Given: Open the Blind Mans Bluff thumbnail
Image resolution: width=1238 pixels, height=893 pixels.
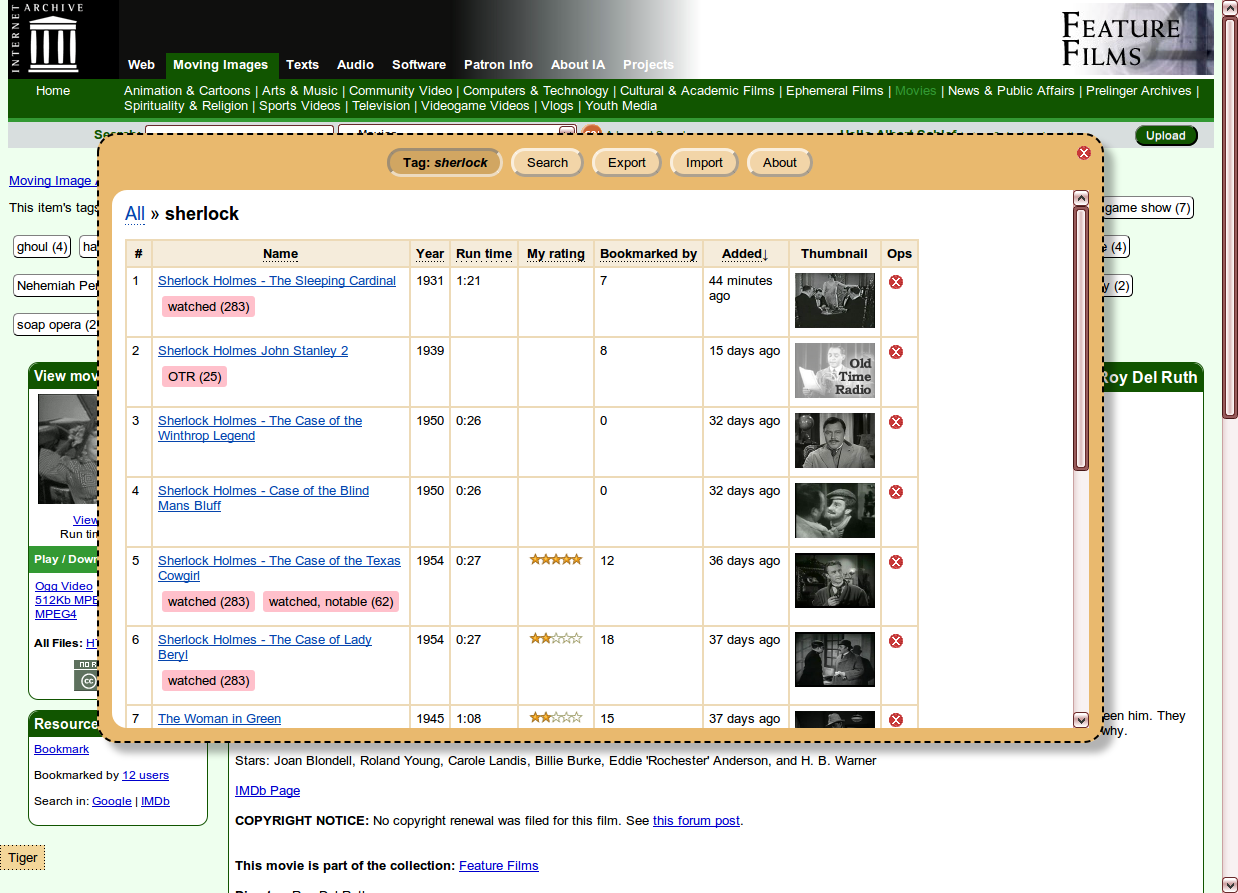Looking at the screenshot, I should point(835,510).
